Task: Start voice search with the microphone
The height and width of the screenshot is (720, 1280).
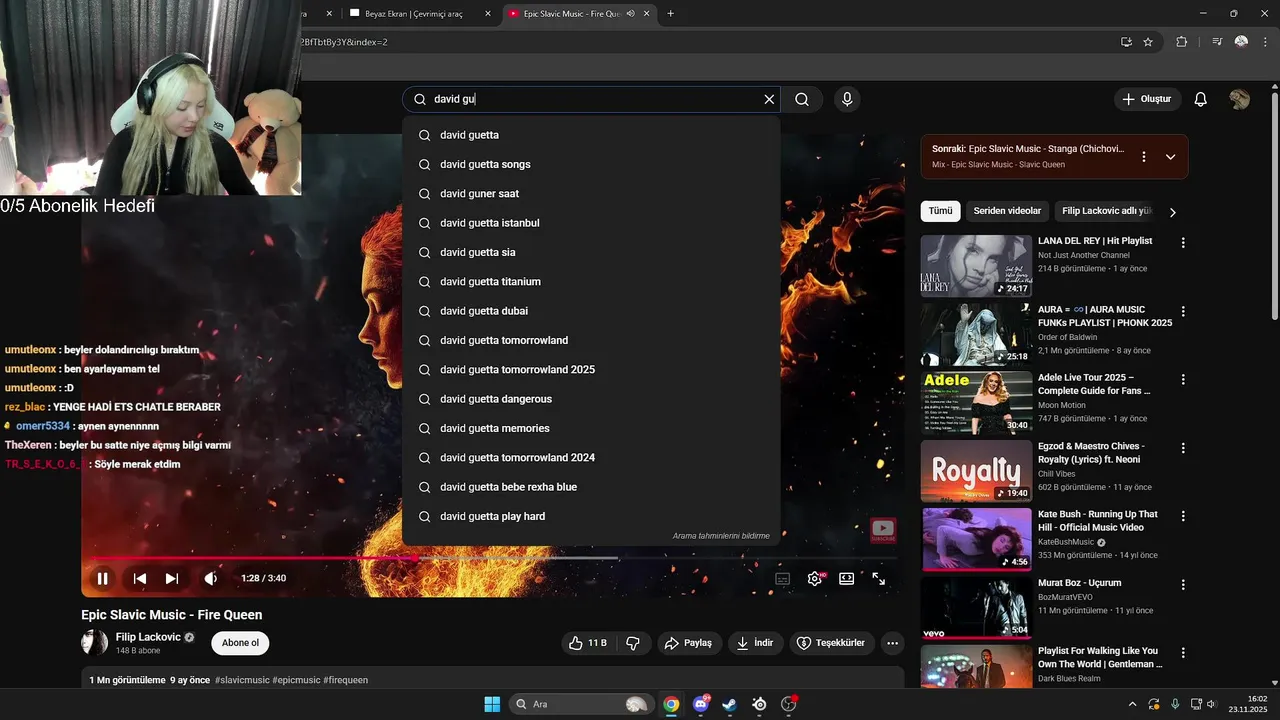Action: click(x=847, y=99)
